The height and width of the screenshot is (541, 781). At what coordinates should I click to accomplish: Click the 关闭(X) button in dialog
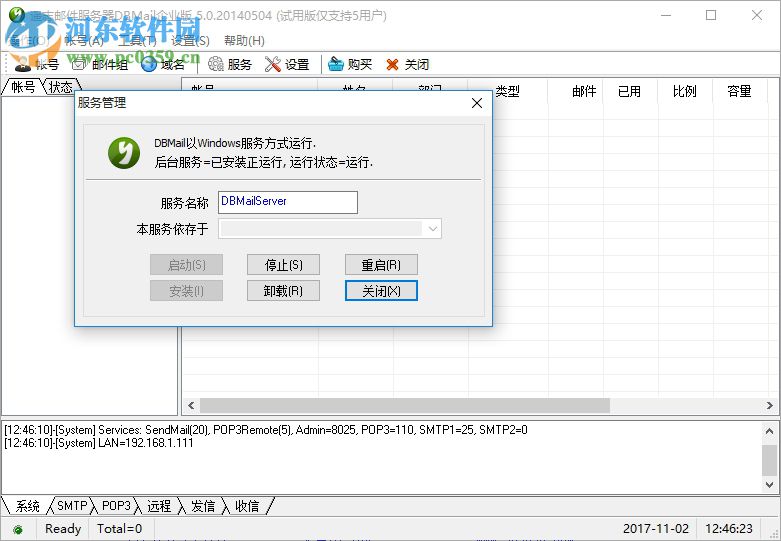[381, 291]
